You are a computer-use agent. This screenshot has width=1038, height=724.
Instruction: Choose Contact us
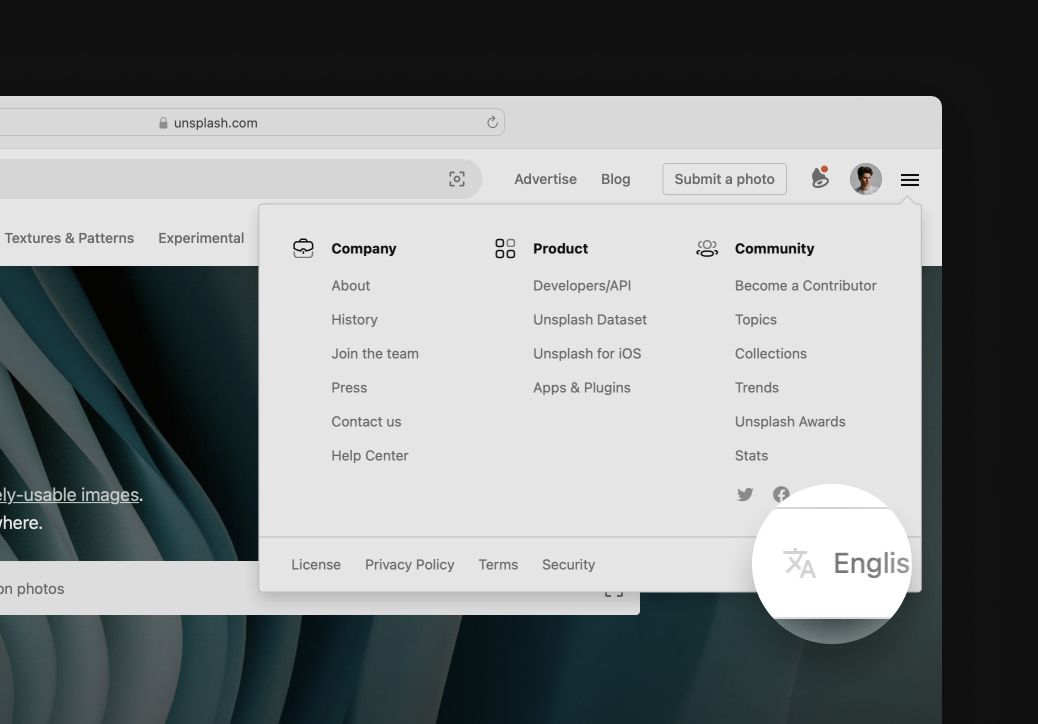[x=366, y=422]
